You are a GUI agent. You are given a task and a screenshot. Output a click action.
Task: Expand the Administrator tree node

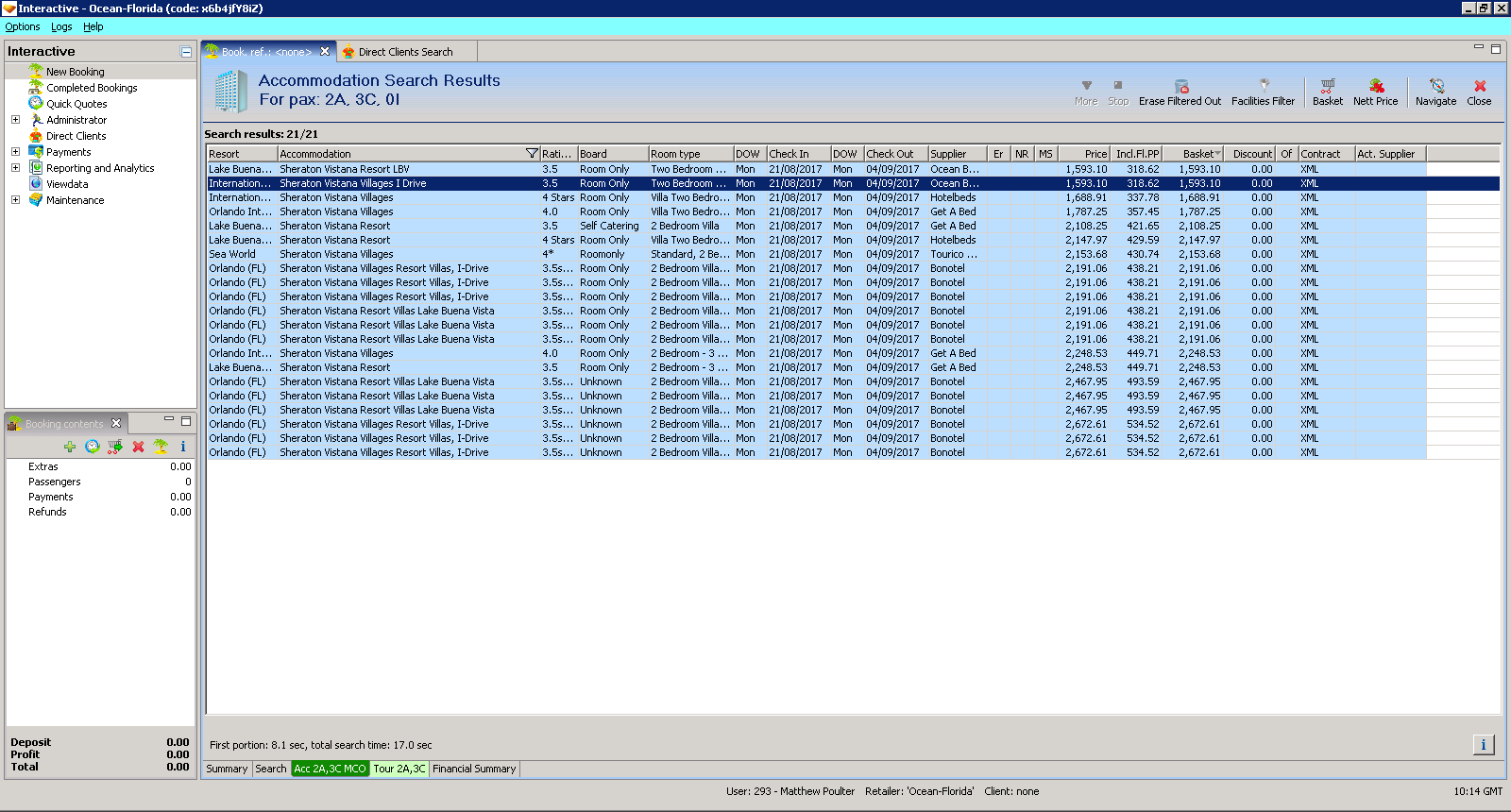pyautogui.click(x=15, y=119)
